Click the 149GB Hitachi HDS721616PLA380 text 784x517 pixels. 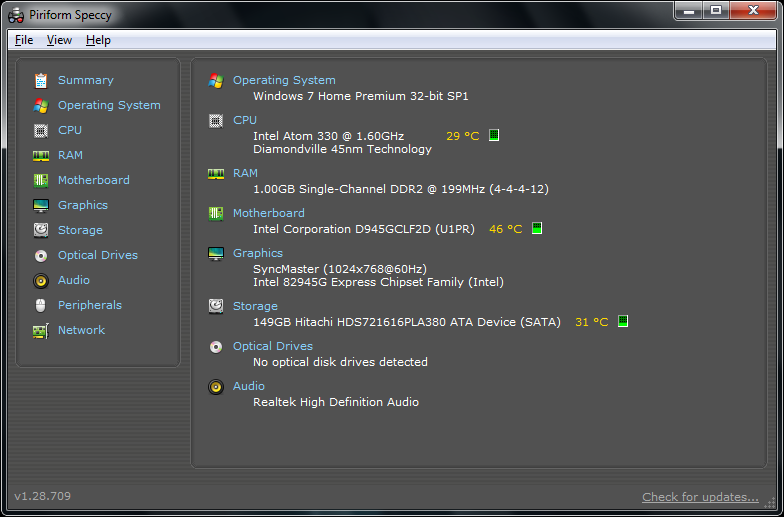coord(407,322)
